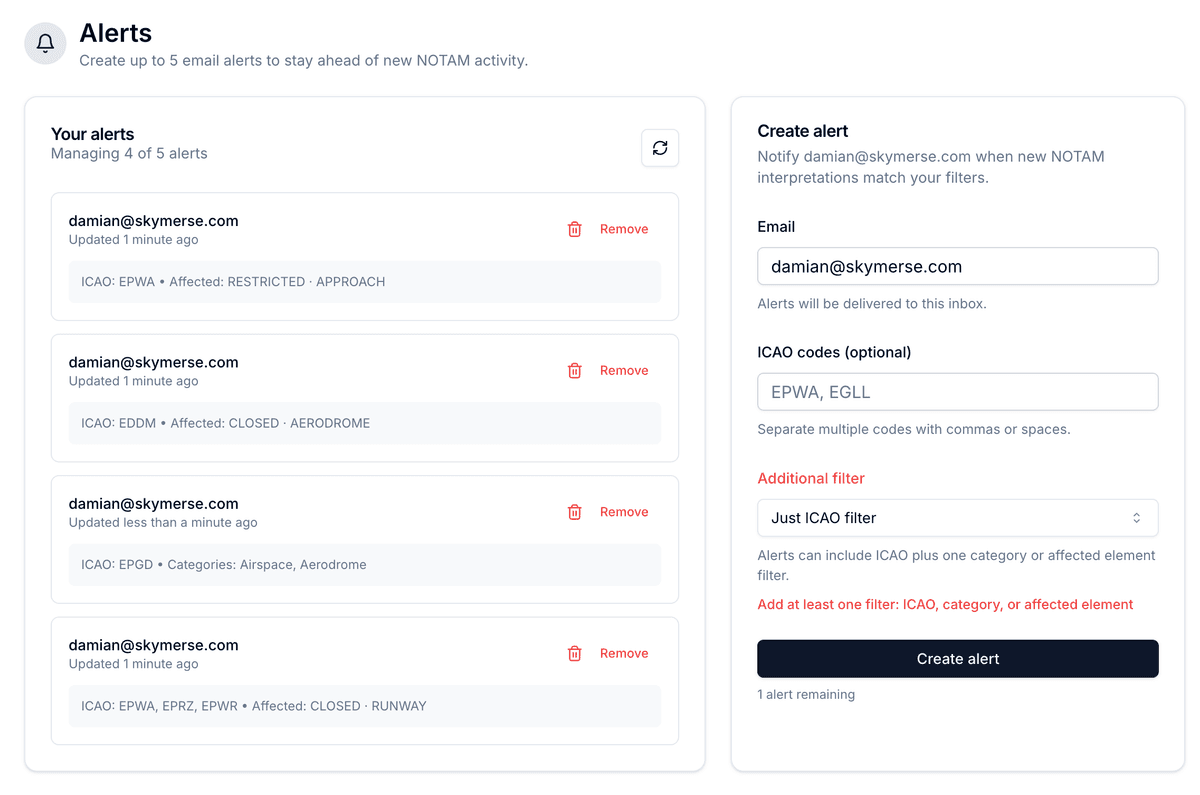Select the EPWA, EPRZ, EPWR runway summary

point(254,706)
